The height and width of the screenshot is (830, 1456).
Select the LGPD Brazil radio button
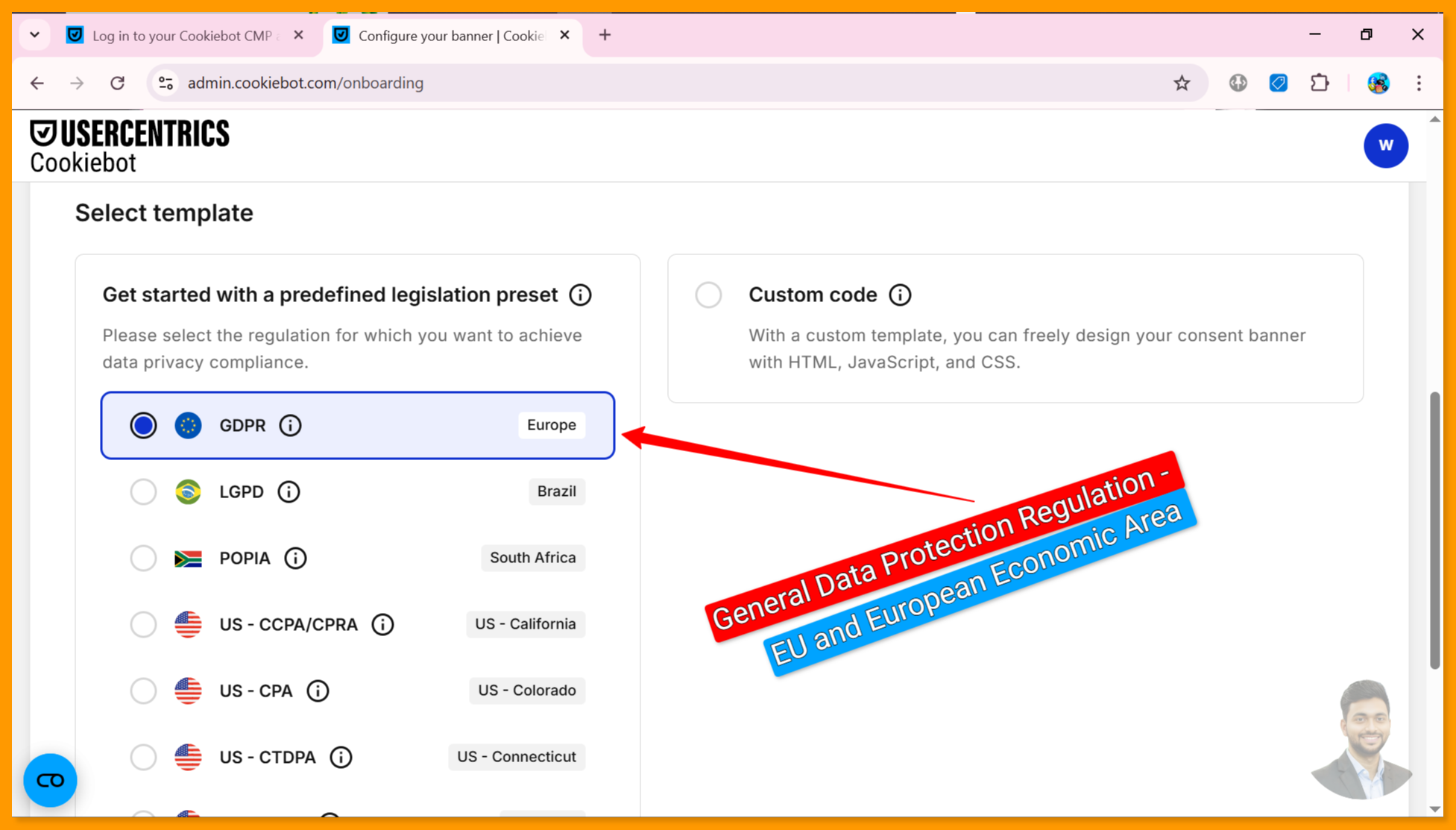(143, 491)
